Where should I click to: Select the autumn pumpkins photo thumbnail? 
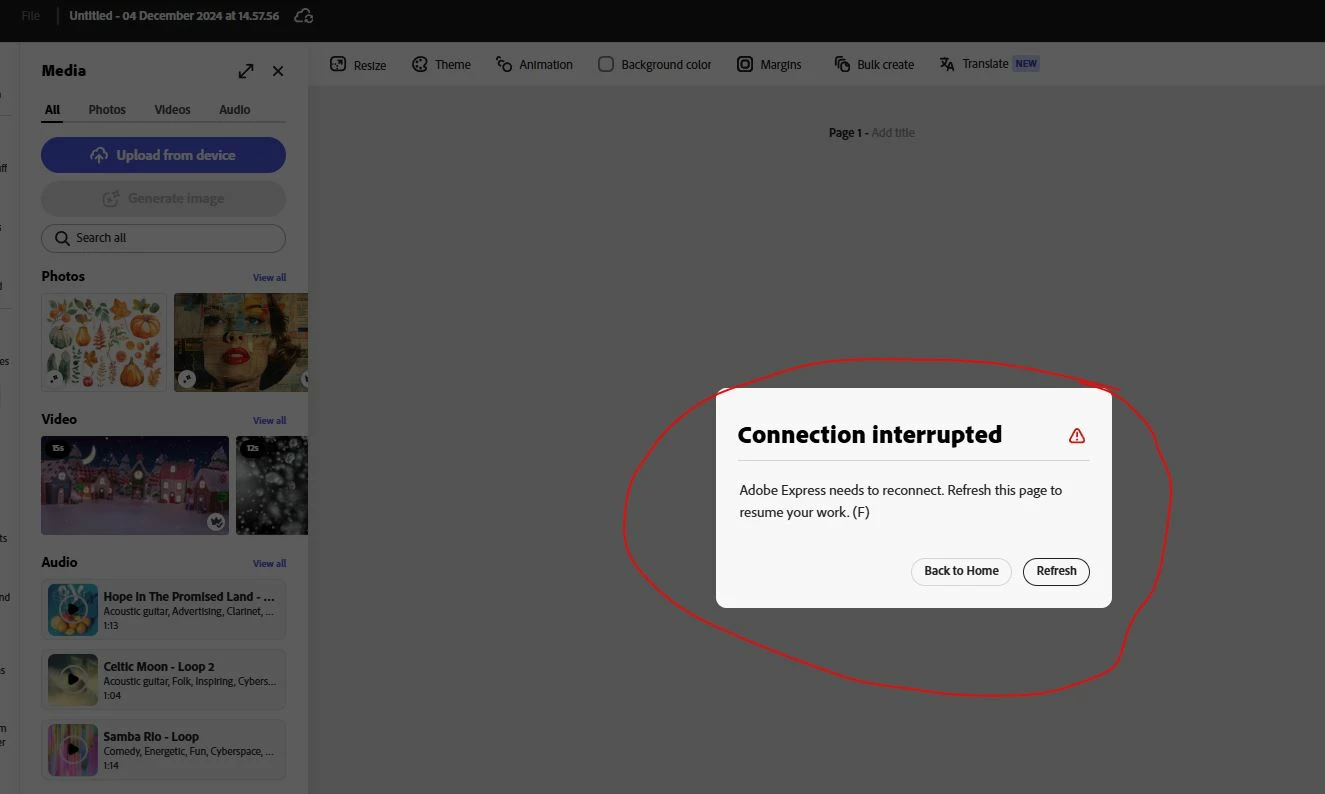(x=104, y=342)
